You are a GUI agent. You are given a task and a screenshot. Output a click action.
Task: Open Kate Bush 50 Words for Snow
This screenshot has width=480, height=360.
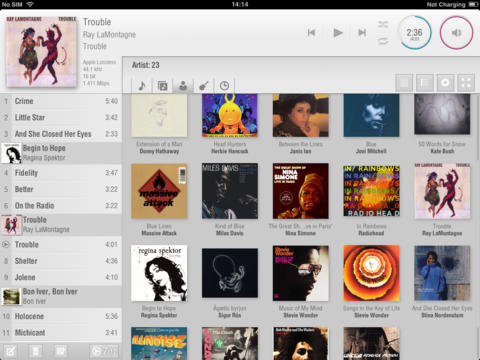442,114
